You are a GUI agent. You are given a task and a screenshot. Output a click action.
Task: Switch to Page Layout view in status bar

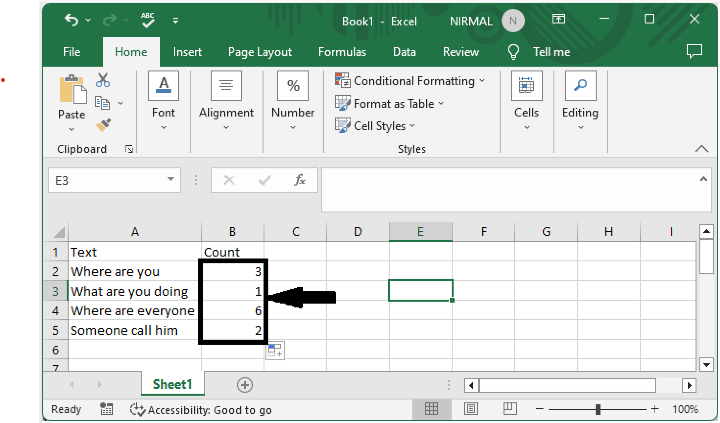[x=467, y=409]
